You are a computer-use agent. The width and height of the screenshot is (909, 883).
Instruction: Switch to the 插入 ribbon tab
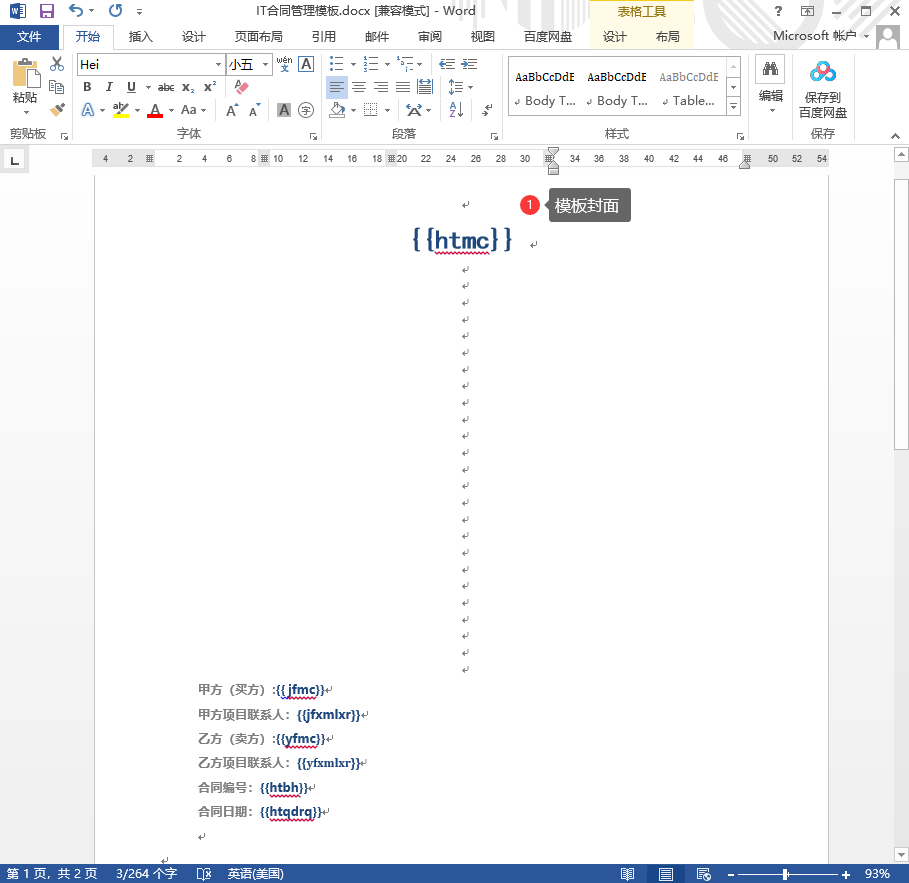[141, 37]
